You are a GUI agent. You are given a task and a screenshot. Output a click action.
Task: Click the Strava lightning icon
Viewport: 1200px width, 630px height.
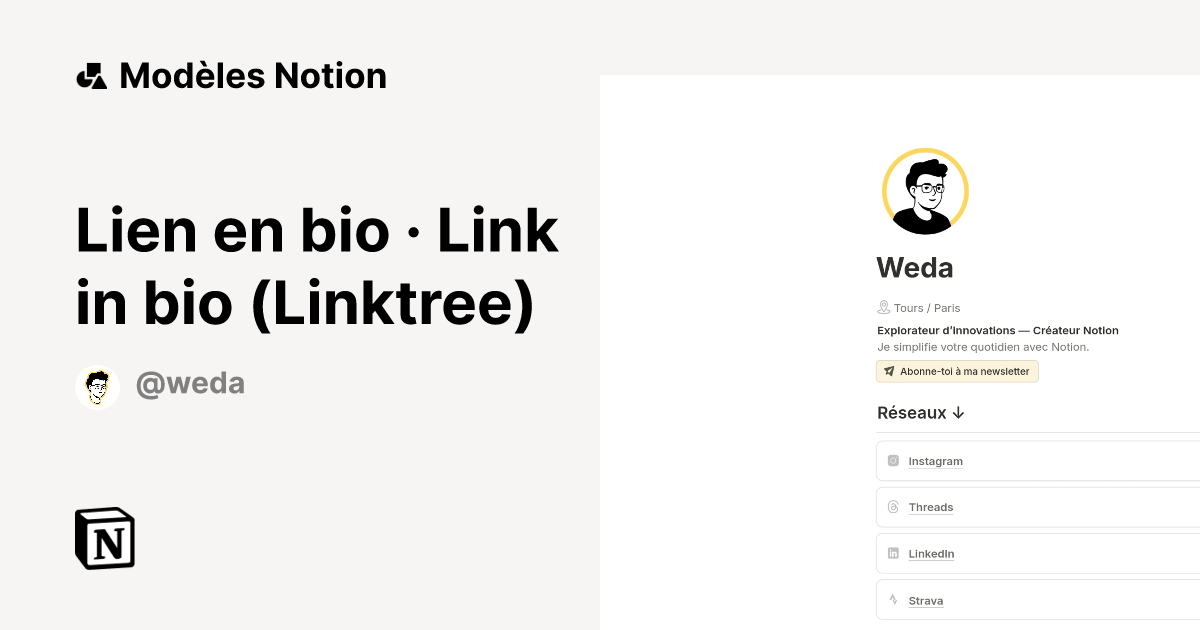892,600
